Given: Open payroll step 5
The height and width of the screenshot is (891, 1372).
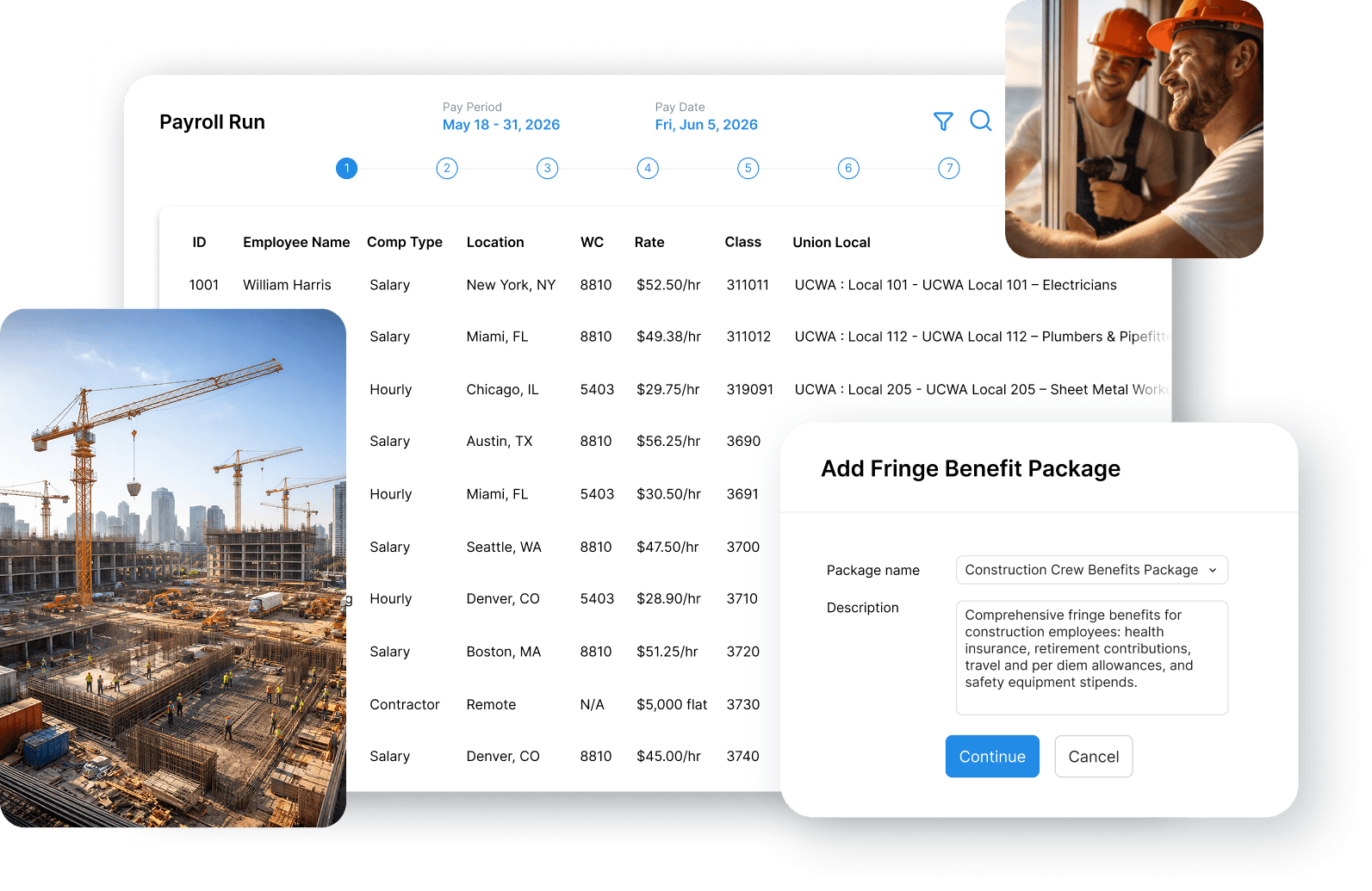Looking at the screenshot, I should [748, 169].
